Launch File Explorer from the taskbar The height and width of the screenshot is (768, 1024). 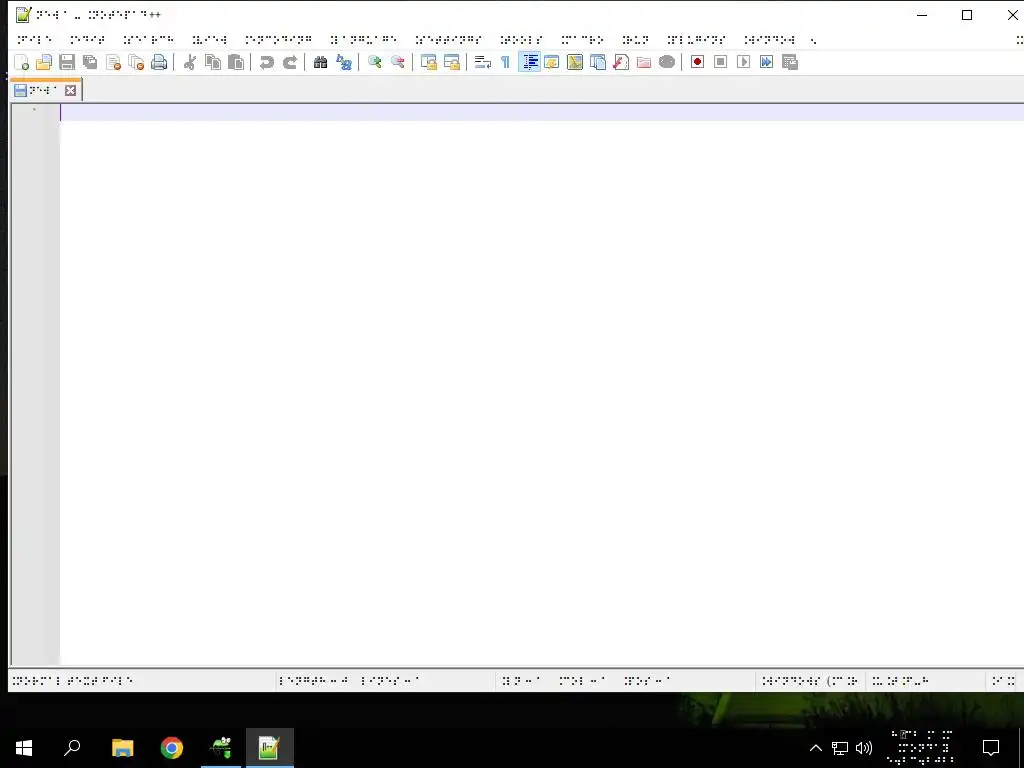122,748
